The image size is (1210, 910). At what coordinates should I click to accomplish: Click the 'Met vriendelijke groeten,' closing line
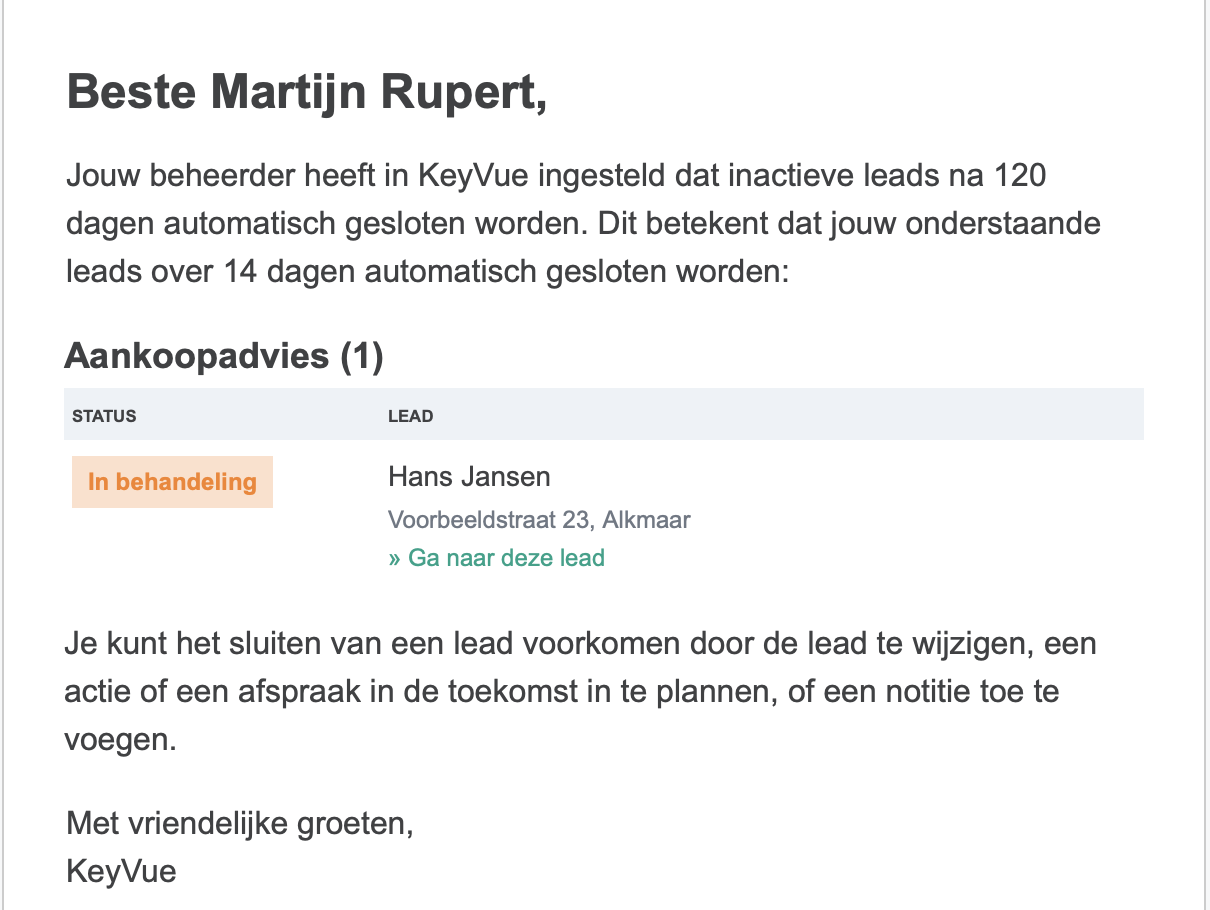[239, 823]
